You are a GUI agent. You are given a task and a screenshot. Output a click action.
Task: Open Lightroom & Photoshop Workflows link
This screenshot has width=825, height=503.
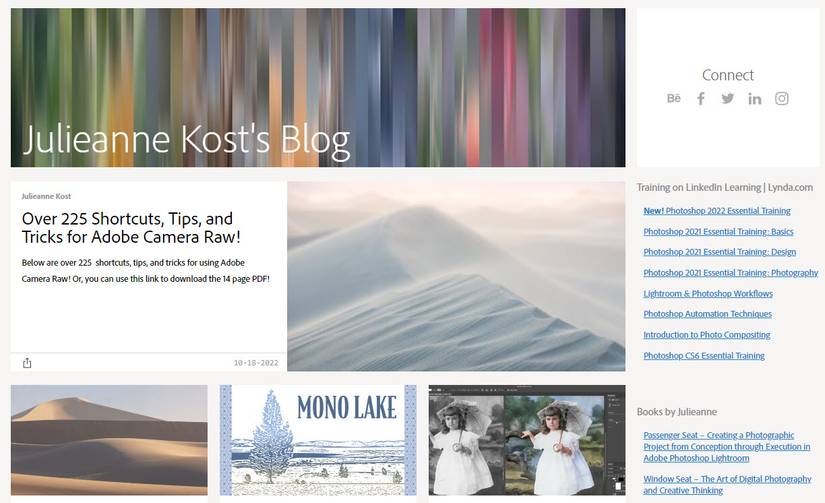708,294
